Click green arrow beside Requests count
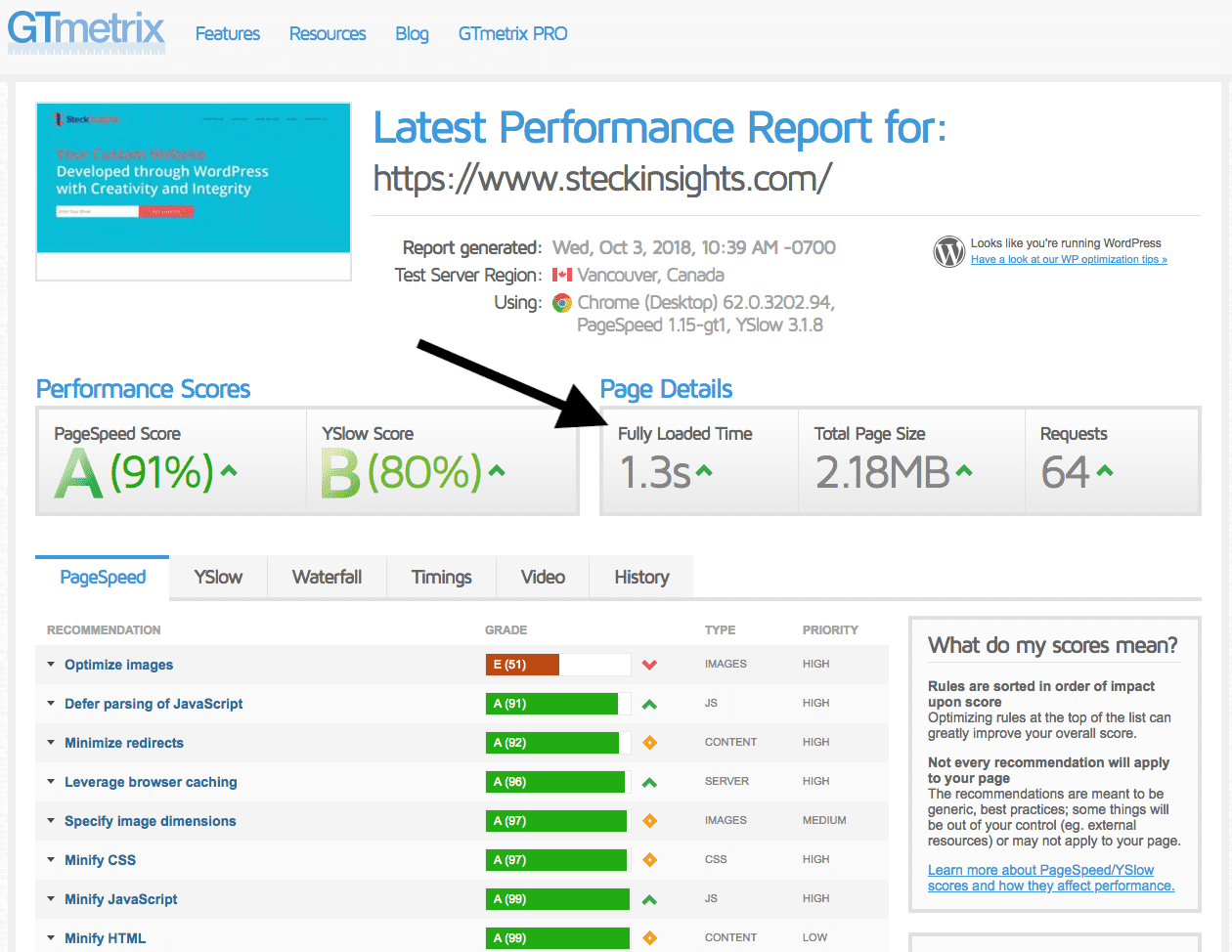This screenshot has width=1232, height=952. [x=1105, y=471]
